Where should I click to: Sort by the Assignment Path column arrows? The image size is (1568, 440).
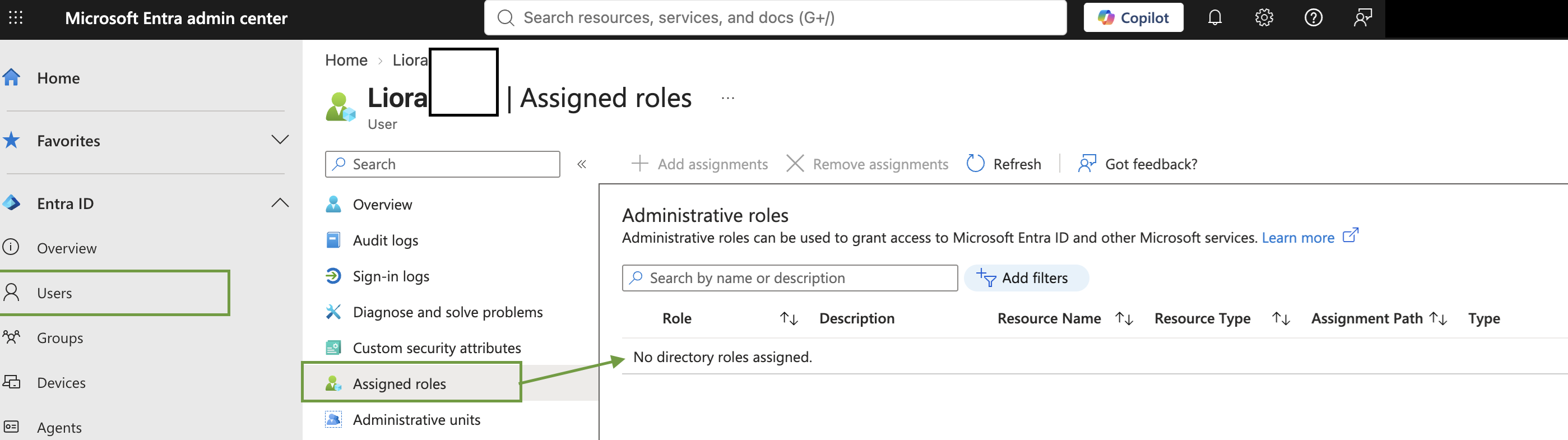tap(1439, 318)
